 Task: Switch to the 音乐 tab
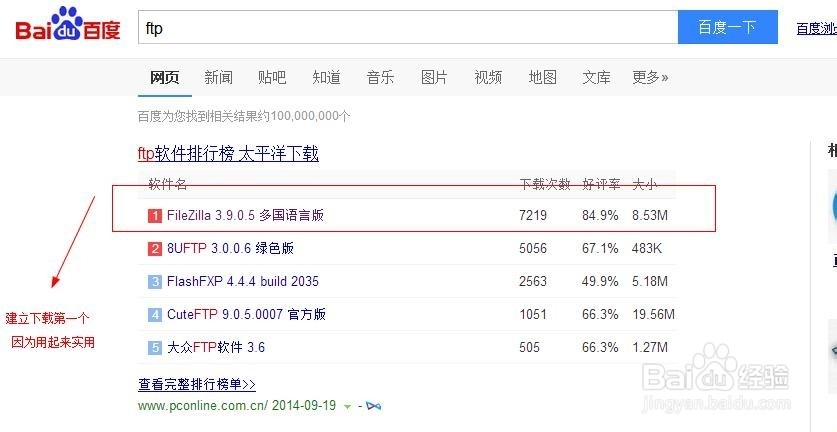click(x=381, y=77)
